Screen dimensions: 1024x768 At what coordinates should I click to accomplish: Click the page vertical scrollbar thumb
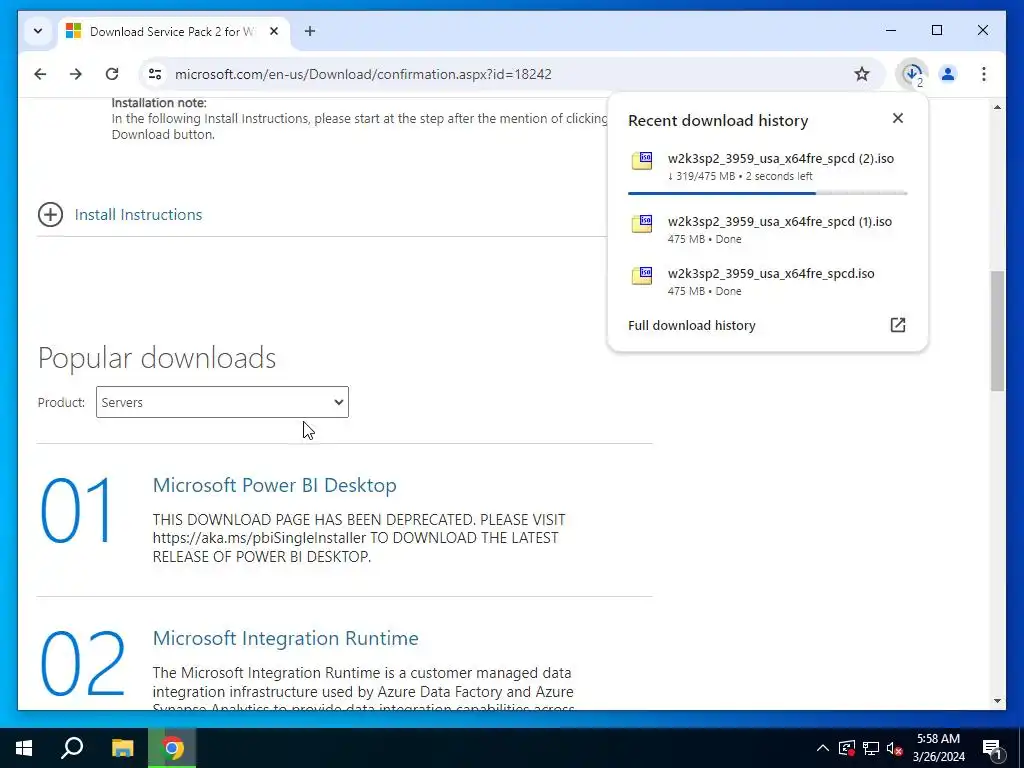pyautogui.click(x=997, y=330)
